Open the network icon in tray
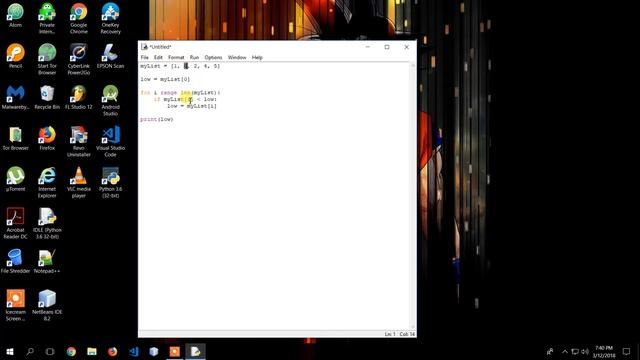This screenshot has width=640, height=360. pos(575,351)
